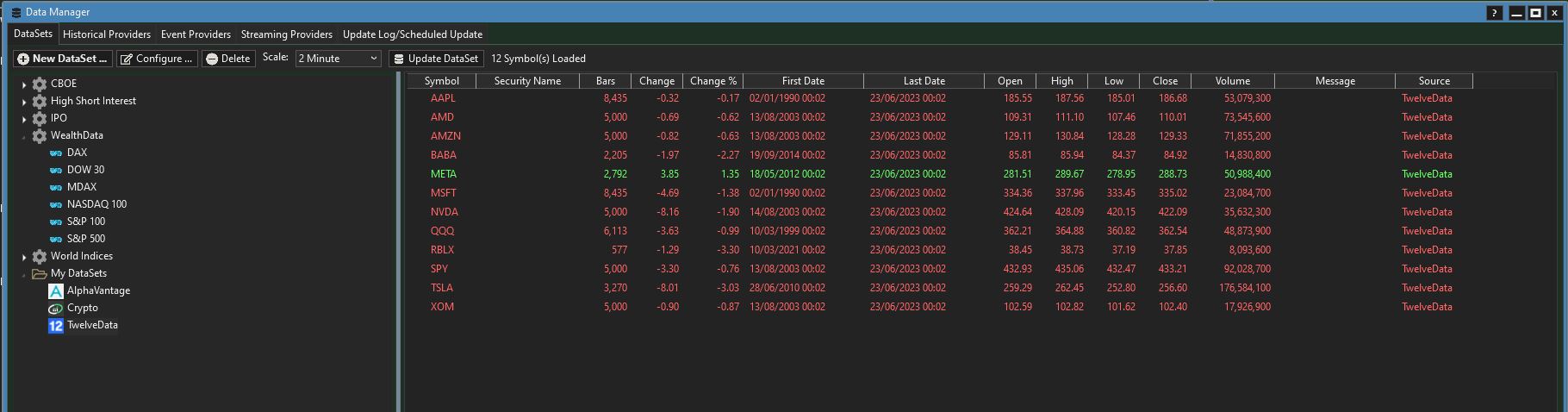The image size is (1568, 412).
Task: Click the World Indices gear icon
Action: [x=40, y=256]
